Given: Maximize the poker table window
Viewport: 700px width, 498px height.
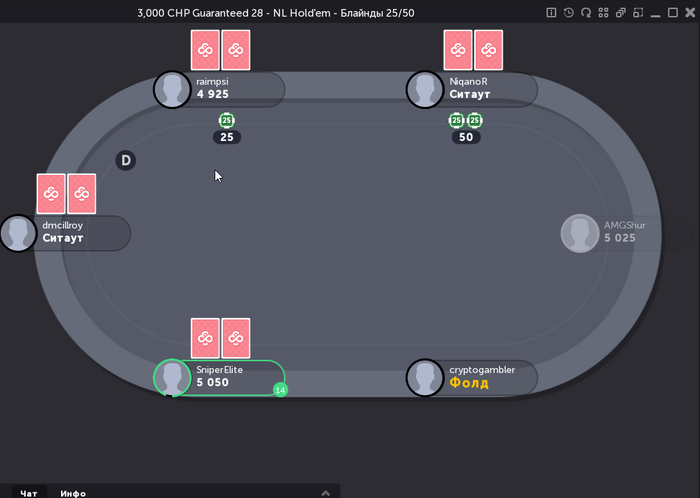Looking at the screenshot, I should (x=673, y=12).
